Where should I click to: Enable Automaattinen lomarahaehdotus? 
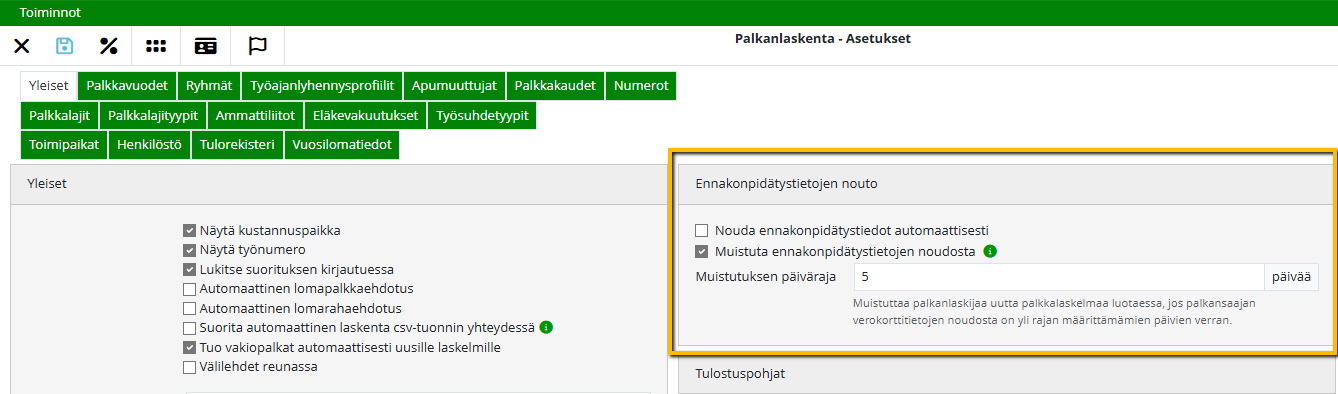(190, 309)
